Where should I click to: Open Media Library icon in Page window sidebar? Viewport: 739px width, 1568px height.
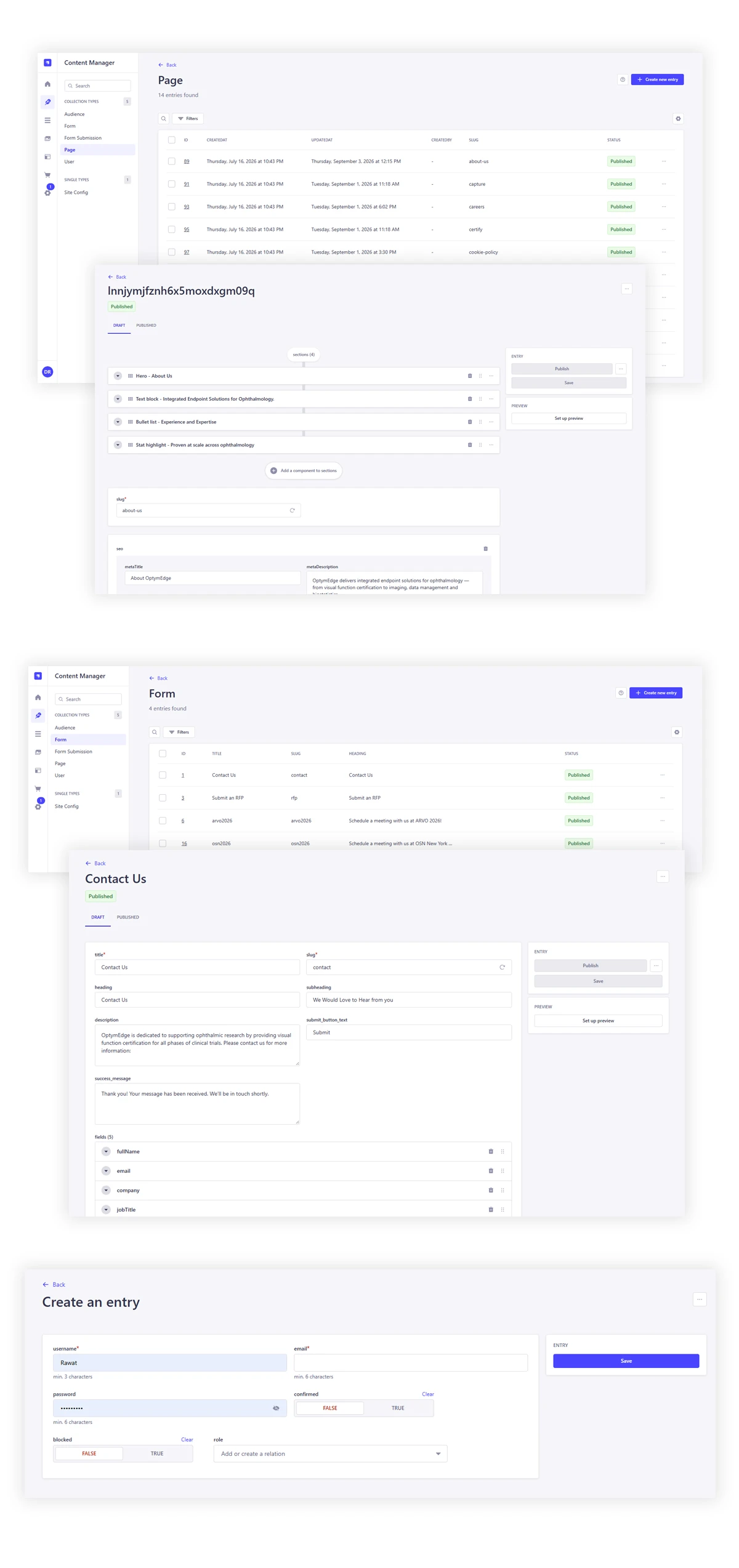pyautogui.click(x=47, y=139)
